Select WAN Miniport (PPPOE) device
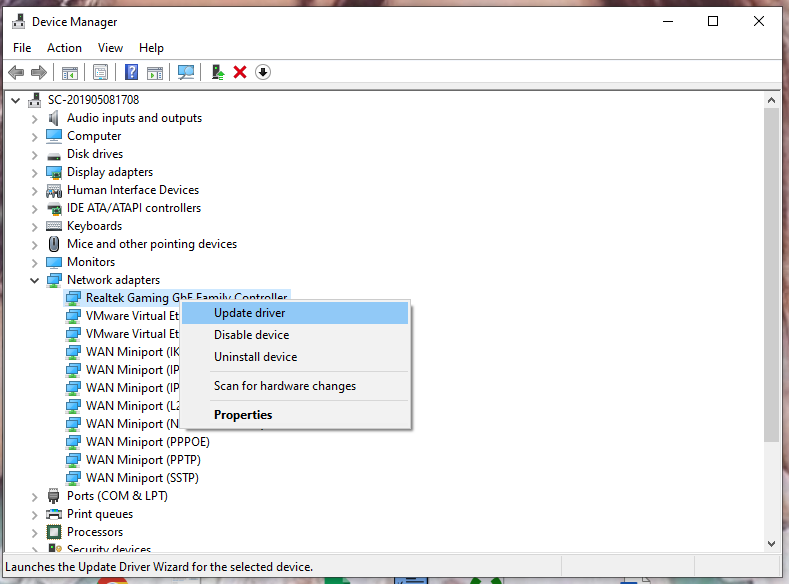789x584 pixels. [147, 442]
